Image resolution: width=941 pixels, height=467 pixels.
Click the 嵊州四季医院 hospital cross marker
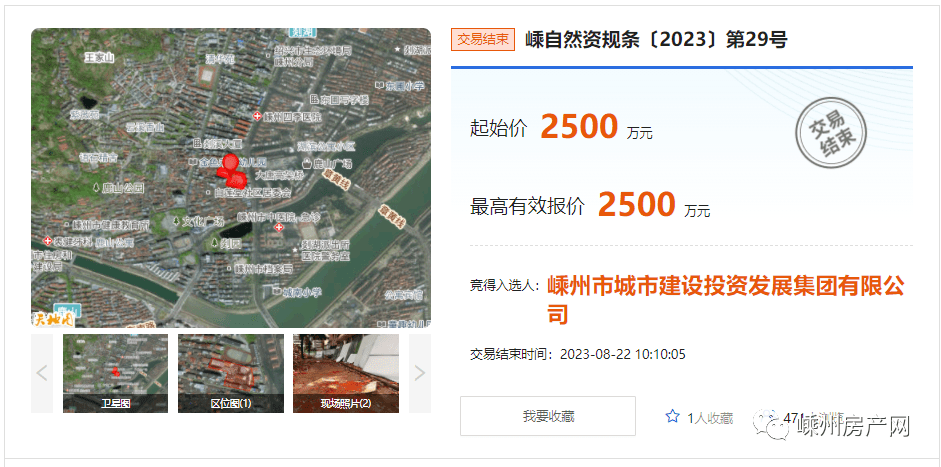[x=257, y=116]
